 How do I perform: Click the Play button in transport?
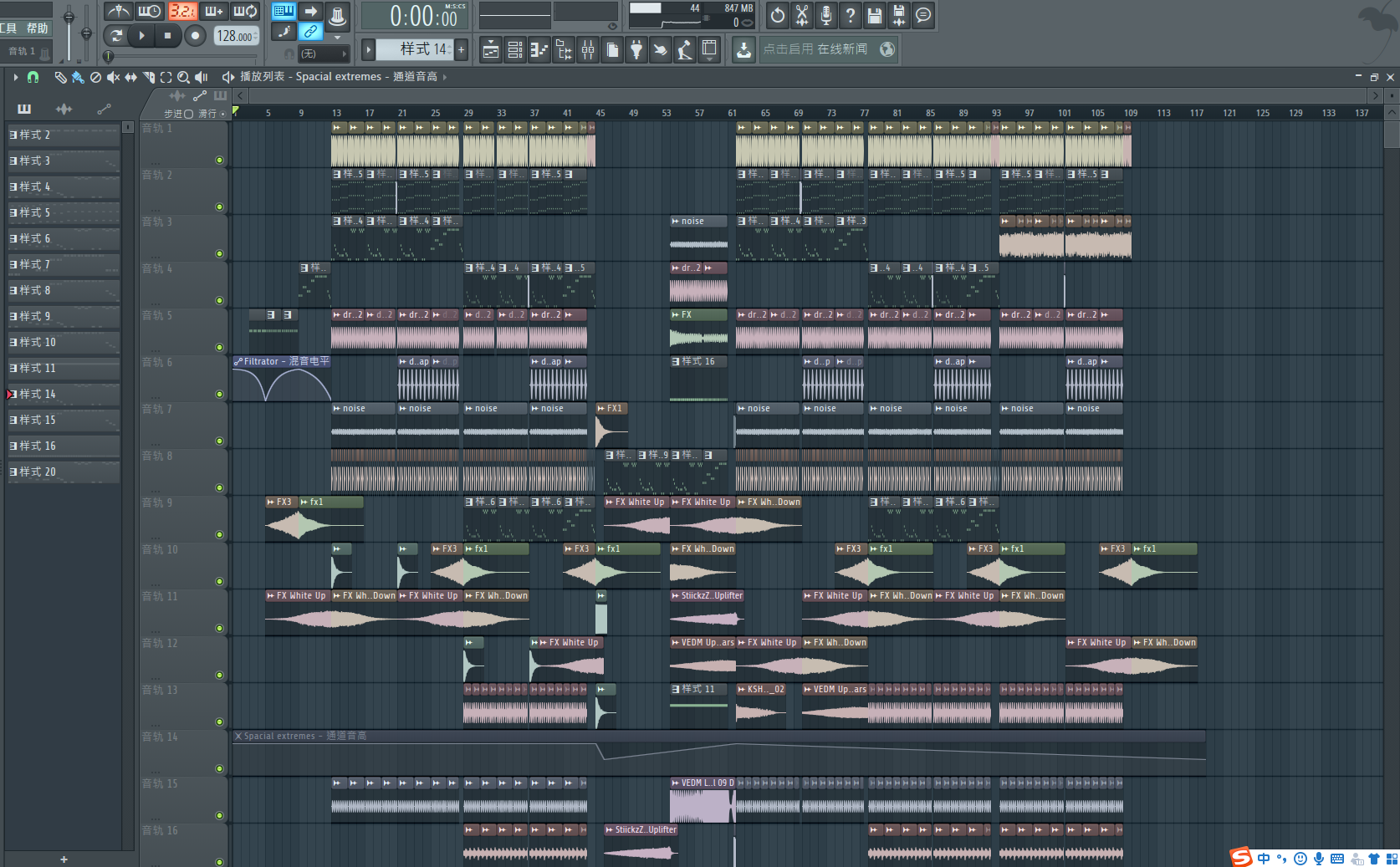coord(141,36)
